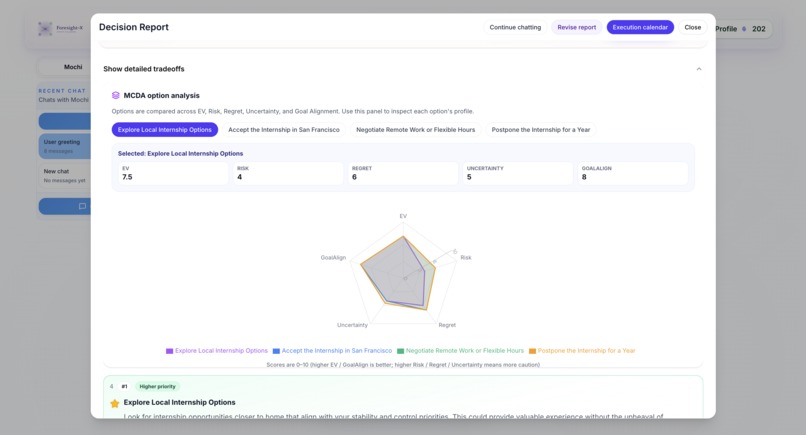
Task: Click the GoalAlign axis label on radar chart
Action: click(x=333, y=258)
